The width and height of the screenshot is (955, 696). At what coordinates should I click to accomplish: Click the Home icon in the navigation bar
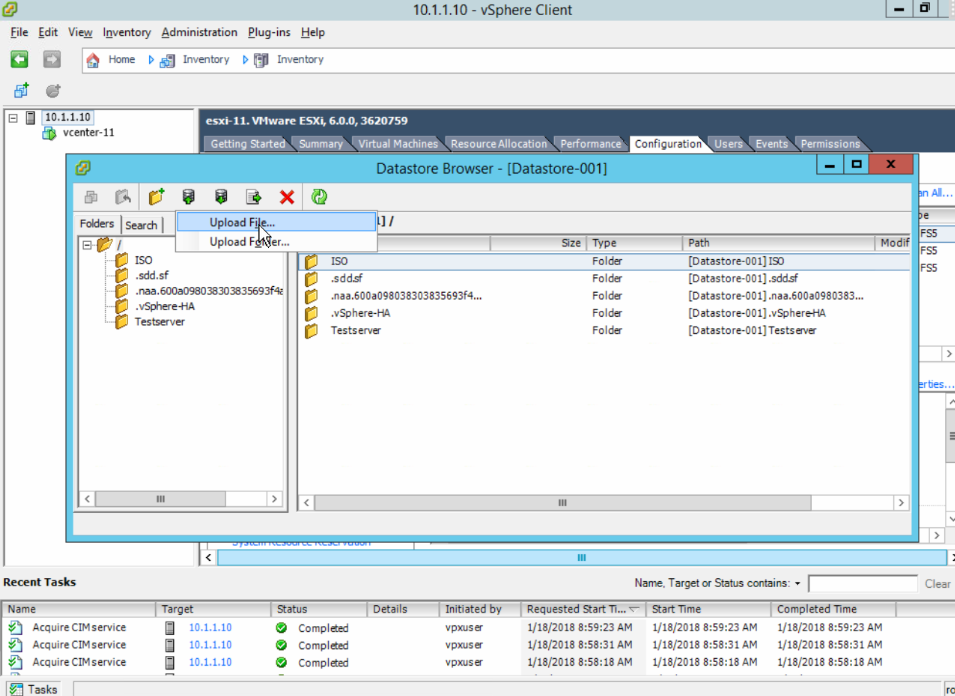coord(93,60)
